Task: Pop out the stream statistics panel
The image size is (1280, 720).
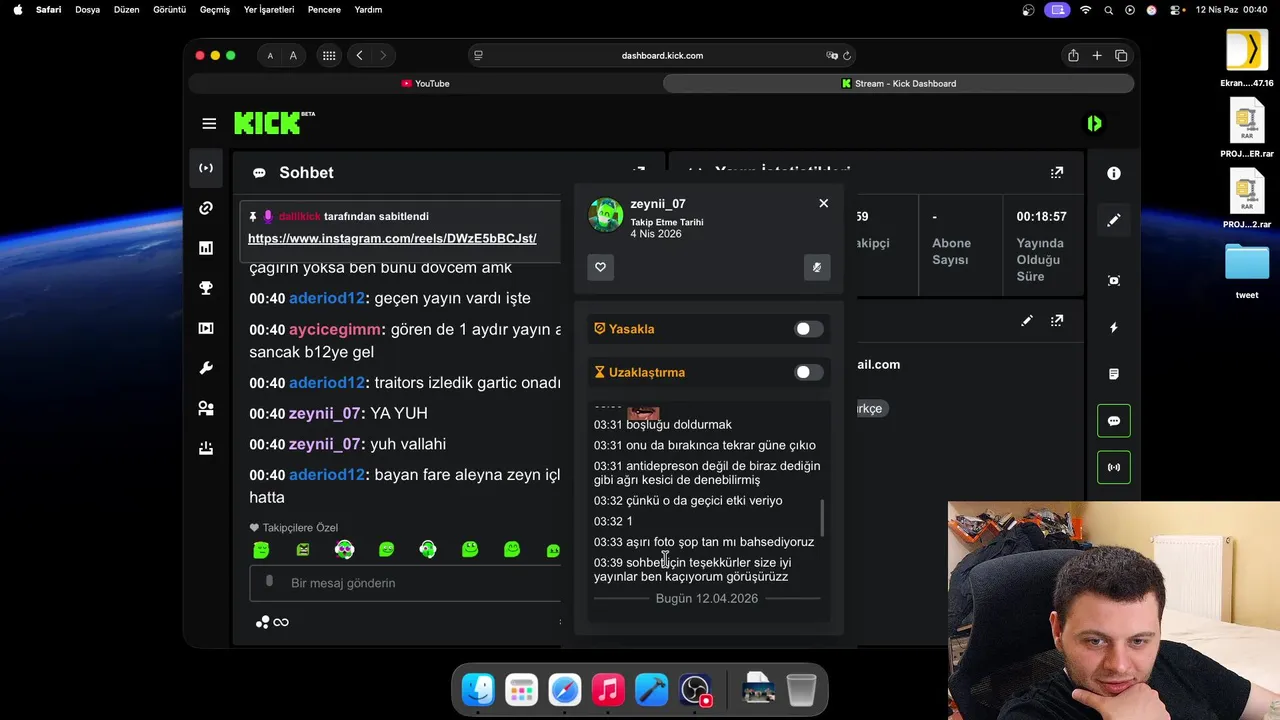Action: pos(1057,173)
